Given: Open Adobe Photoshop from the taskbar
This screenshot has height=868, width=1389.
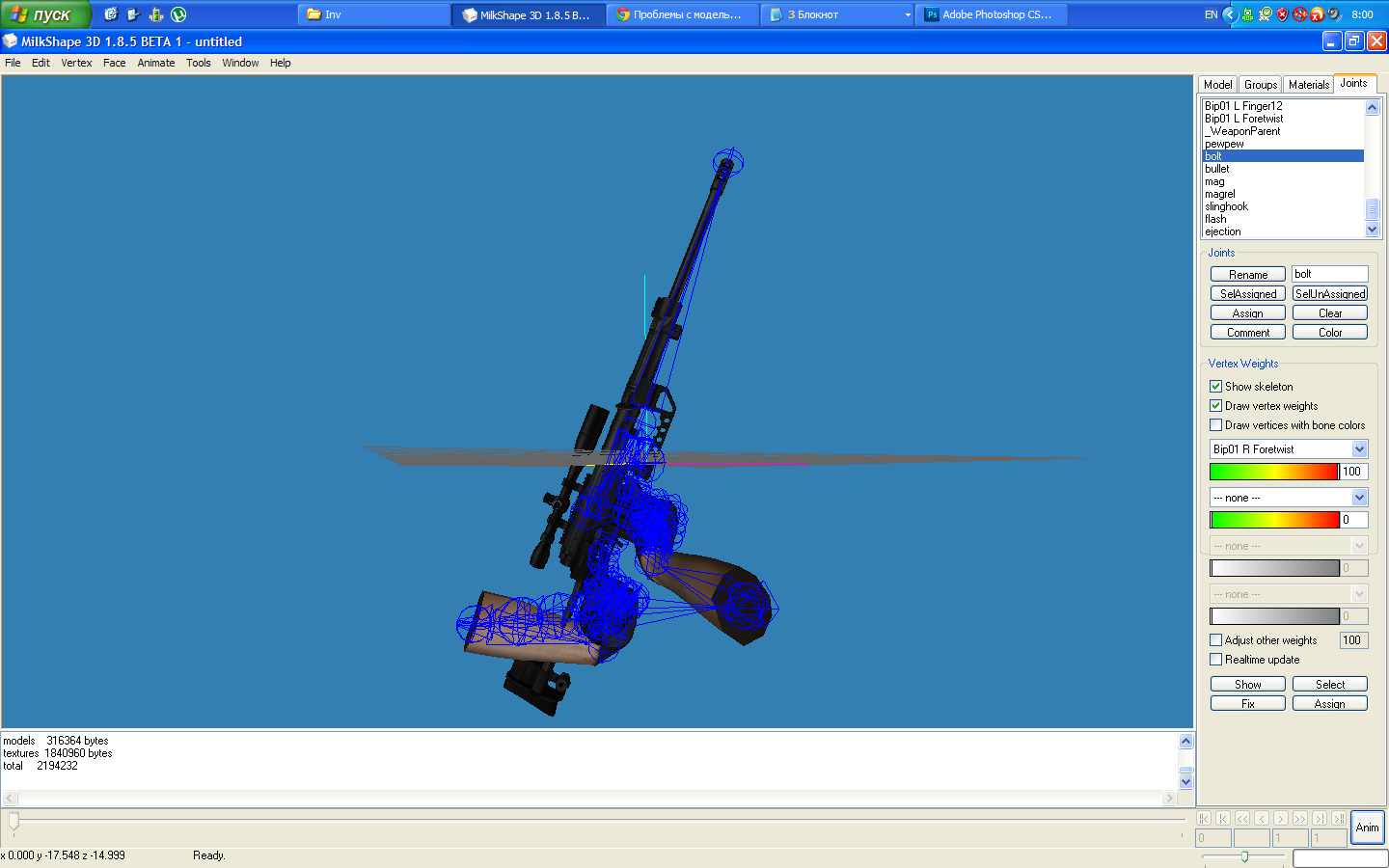Looking at the screenshot, I should (991, 14).
